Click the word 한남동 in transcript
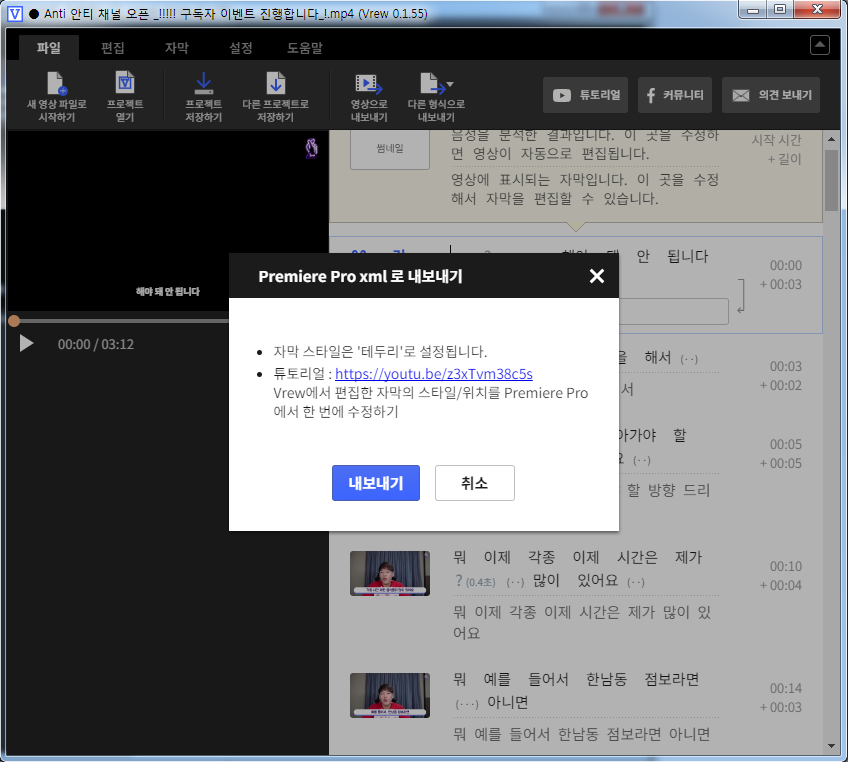848x762 pixels. (606, 679)
